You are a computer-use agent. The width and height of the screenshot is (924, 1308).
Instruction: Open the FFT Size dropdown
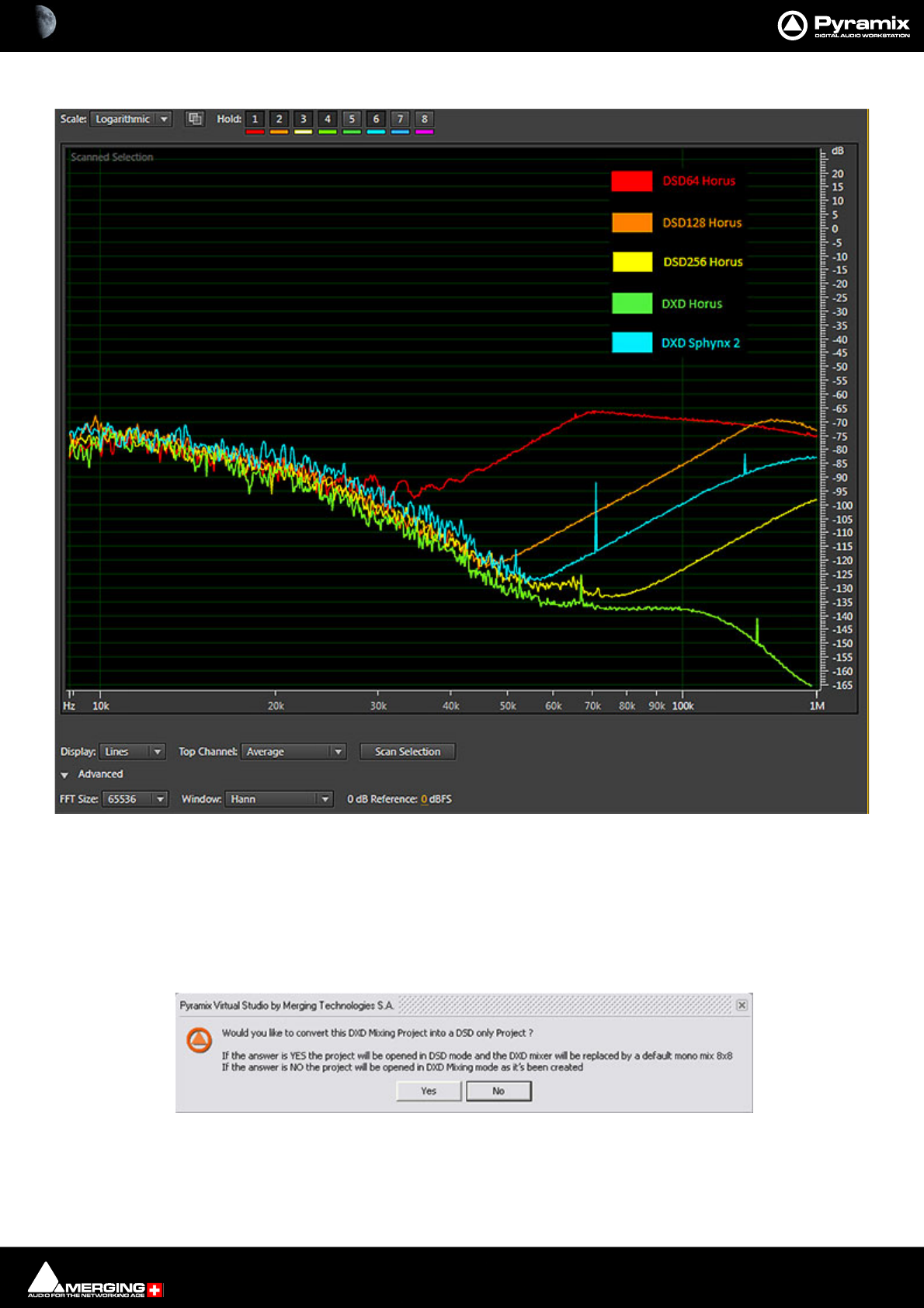point(135,798)
